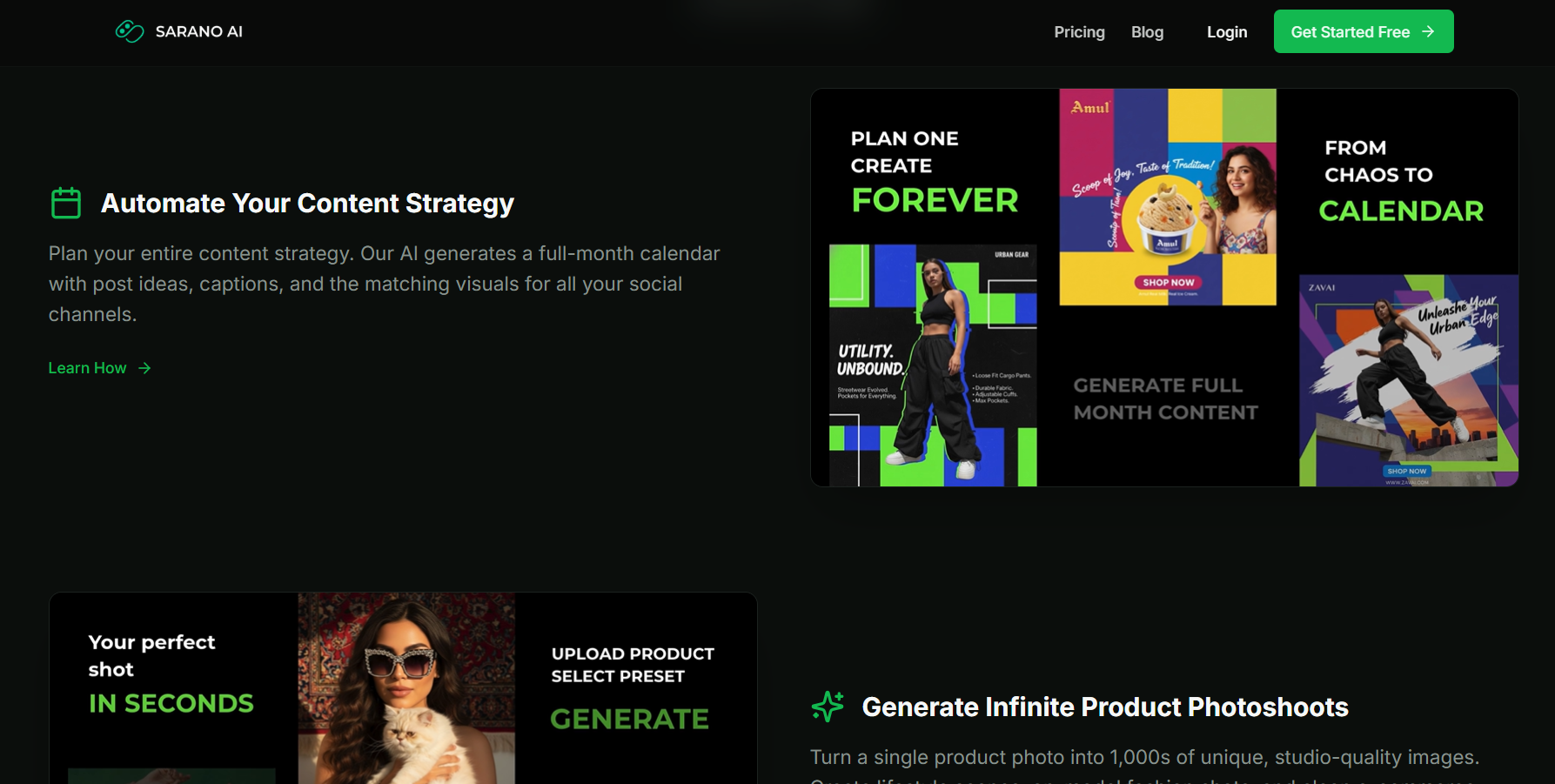Click the From Chaos to Calendar text
This screenshot has width=1555, height=784.
tap(1400, 181)
